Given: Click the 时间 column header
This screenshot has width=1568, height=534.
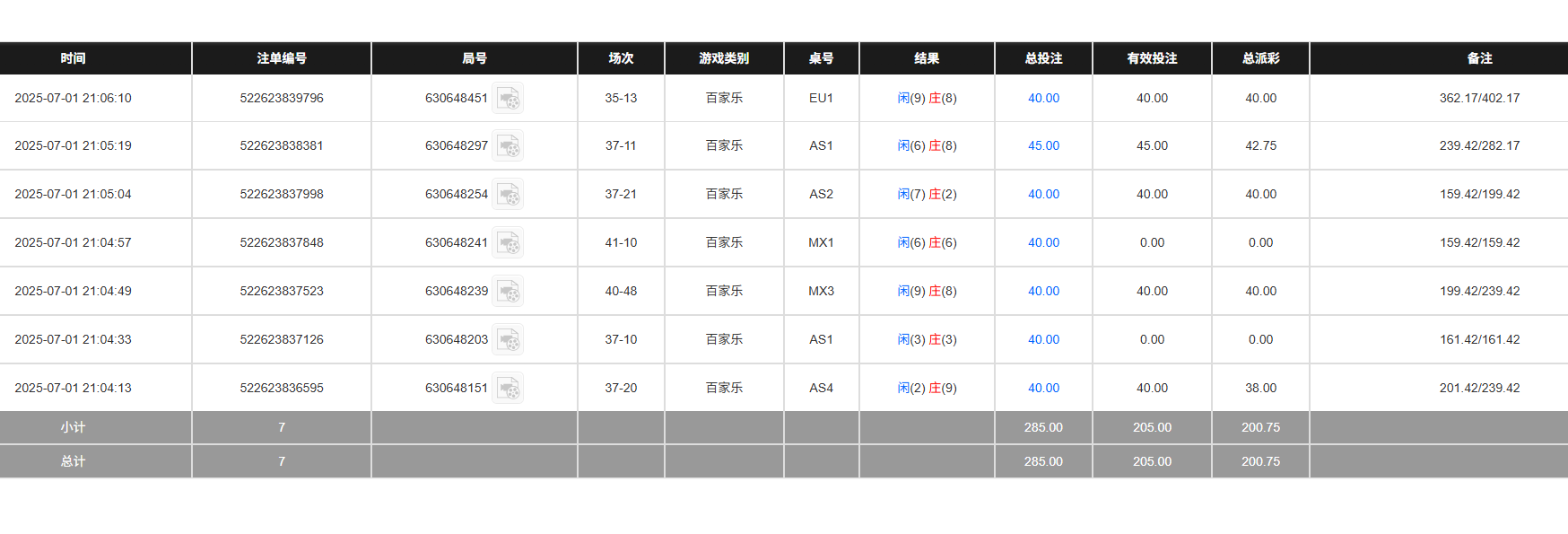Looking at the screenshot, I should coord(74,58).
